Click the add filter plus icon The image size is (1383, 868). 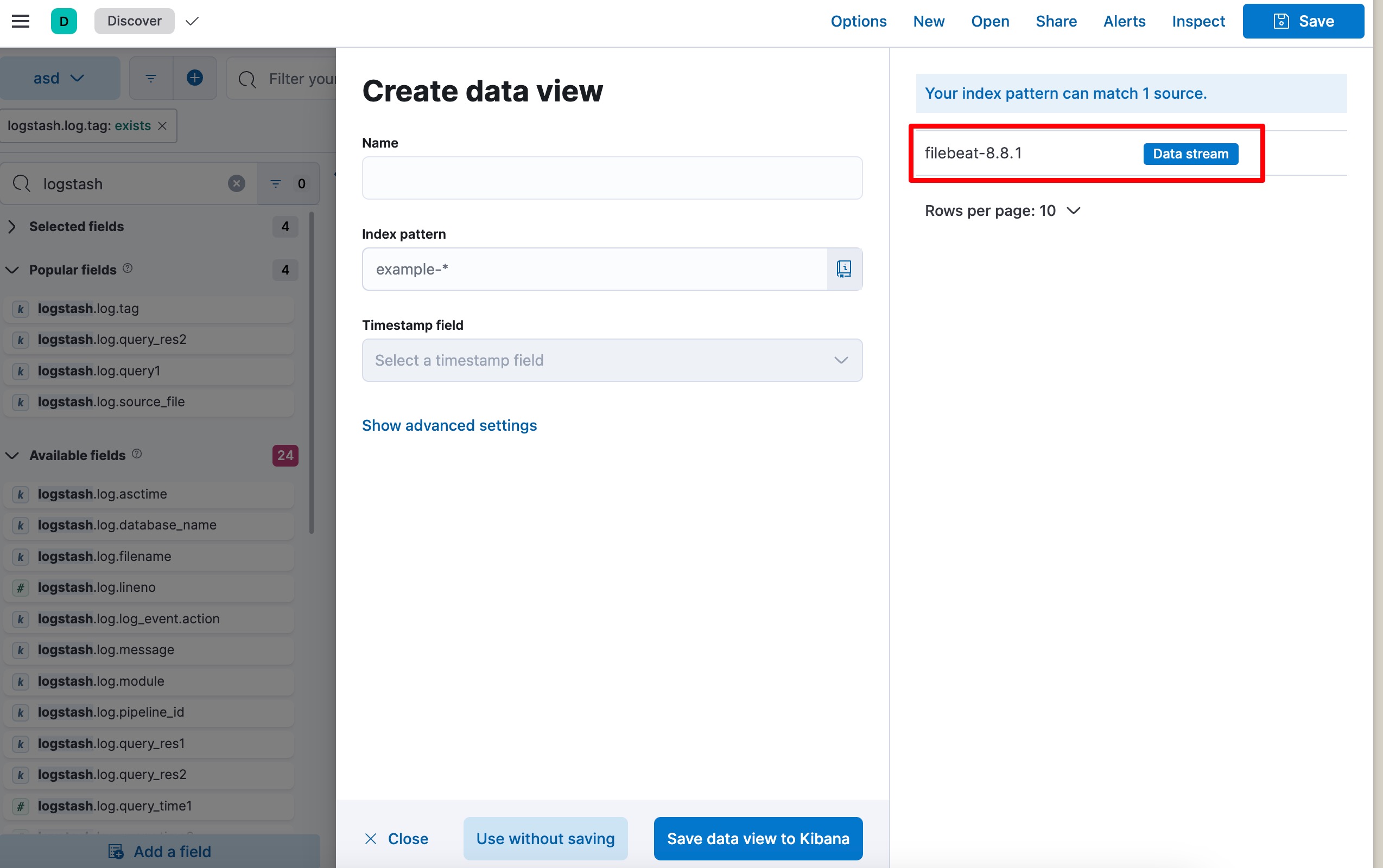point(195,78)
